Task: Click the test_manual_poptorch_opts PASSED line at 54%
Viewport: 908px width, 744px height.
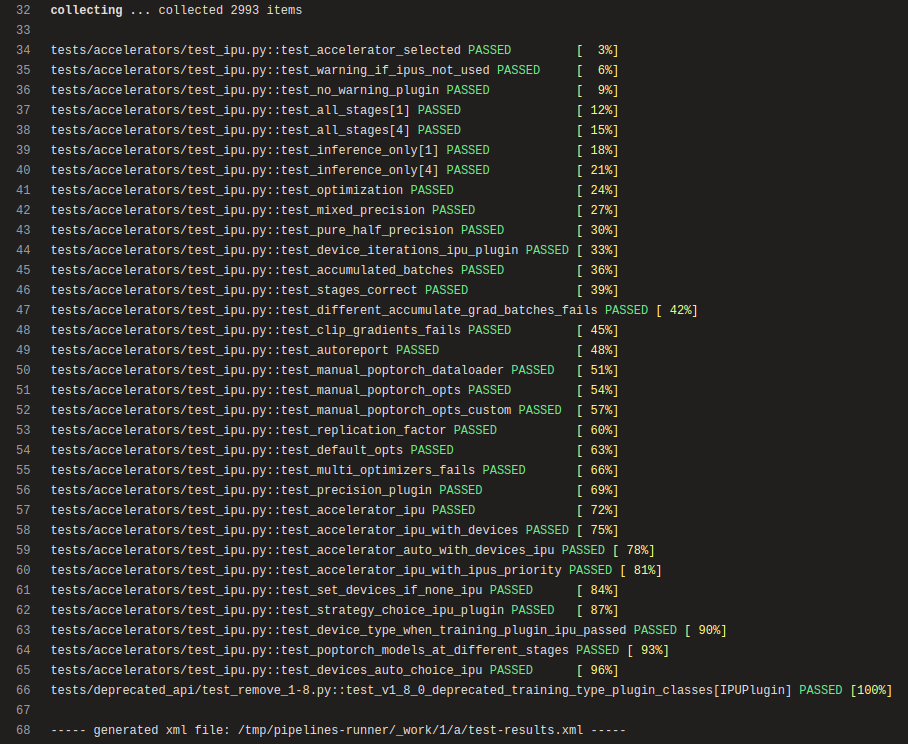Action: 334,390
